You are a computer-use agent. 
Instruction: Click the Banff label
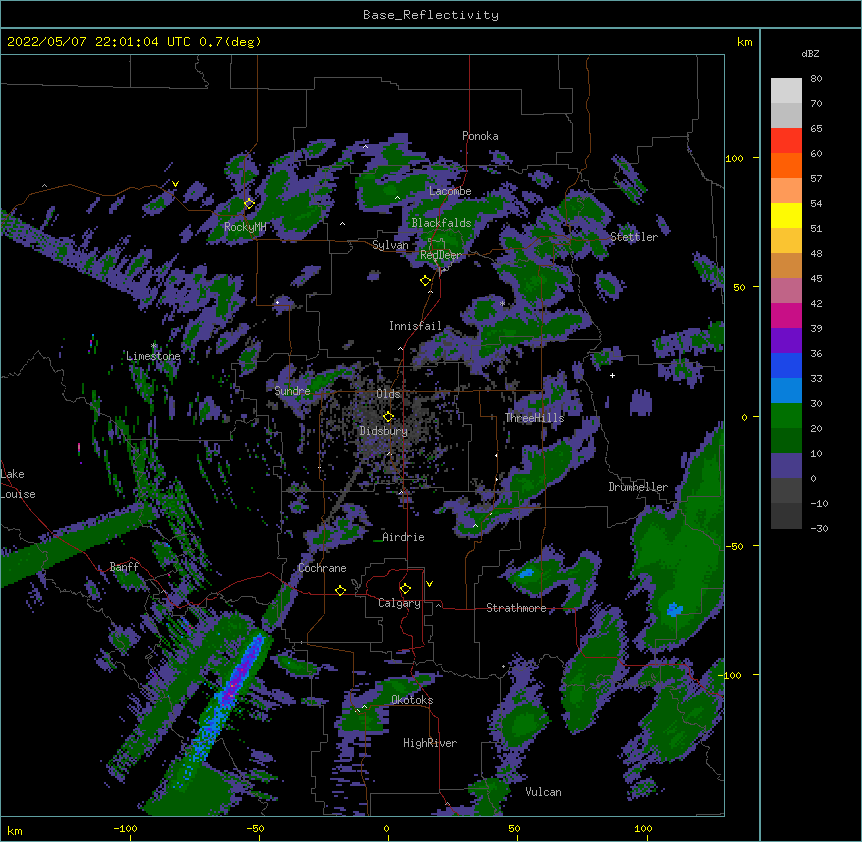click(x=124, y=567)
